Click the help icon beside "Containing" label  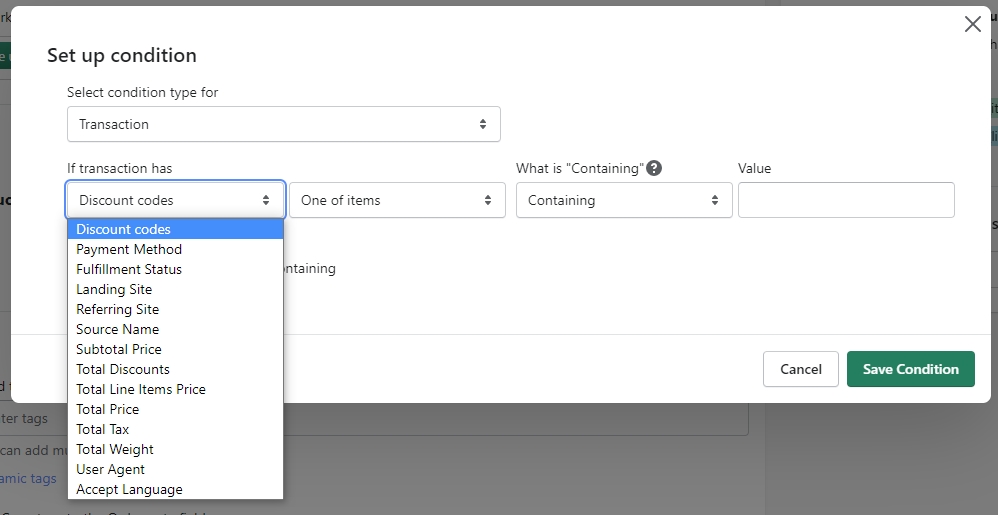[654, 168]
